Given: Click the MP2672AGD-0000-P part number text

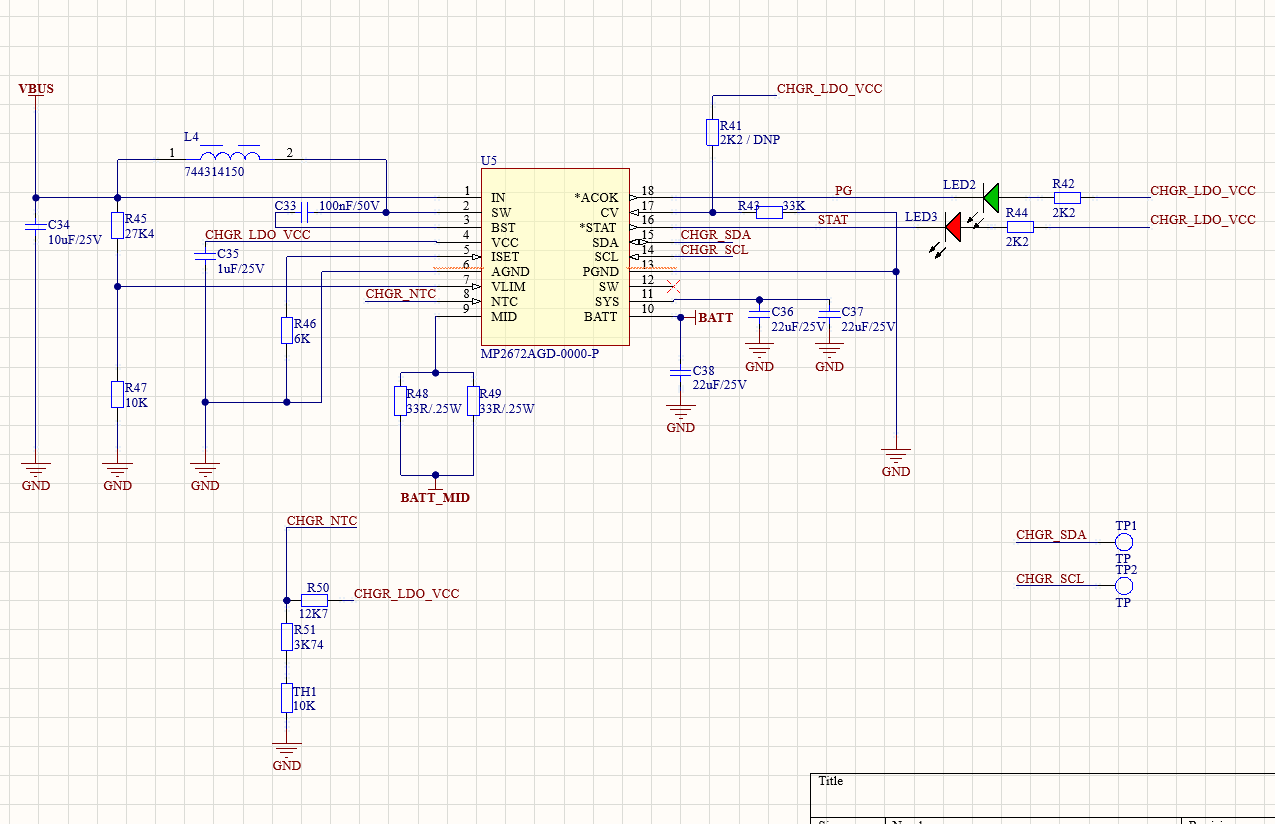Looking at the screenshot, I should click(x=540, y=354).
